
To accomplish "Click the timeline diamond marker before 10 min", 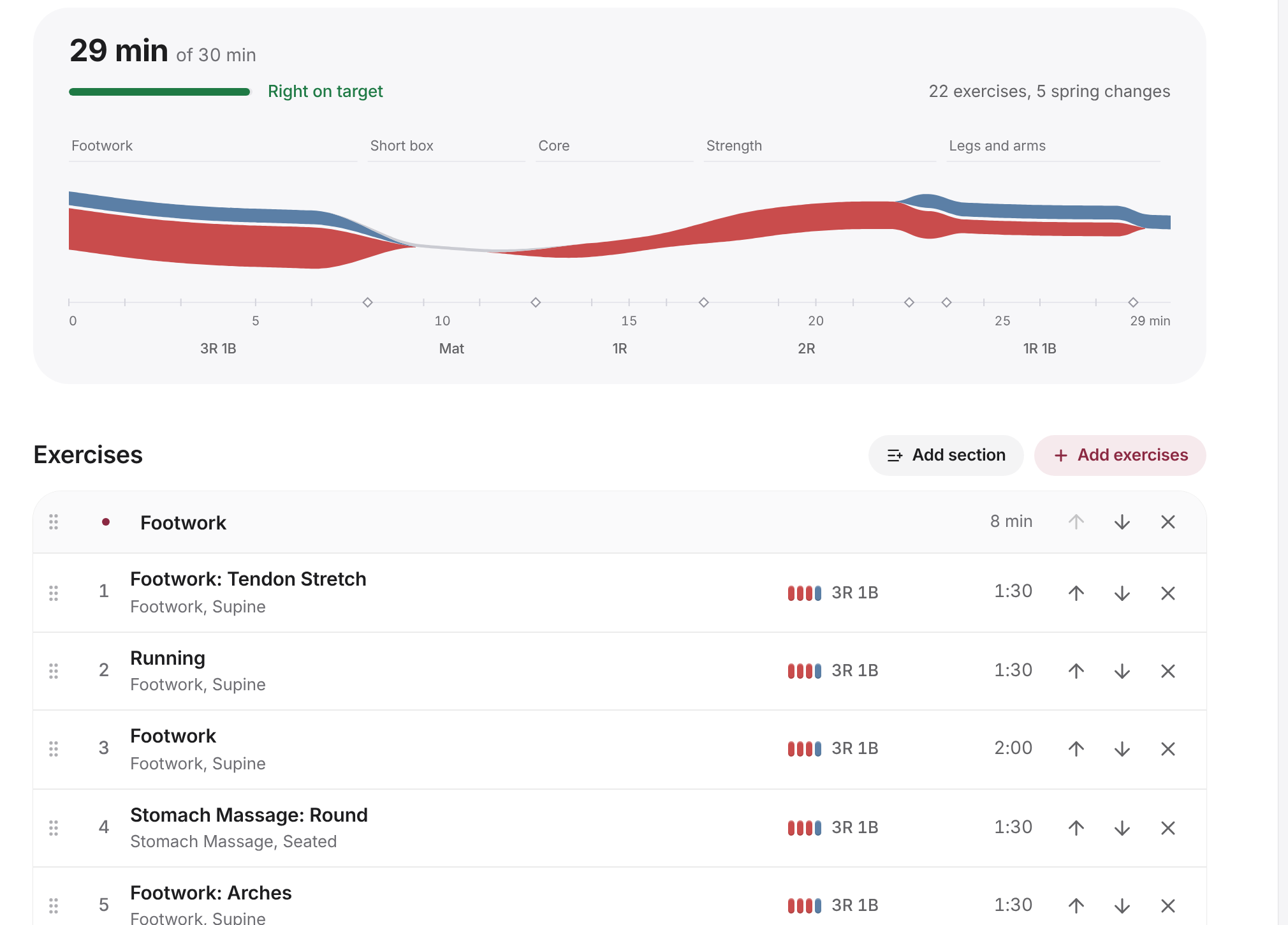I will point(367,302).
